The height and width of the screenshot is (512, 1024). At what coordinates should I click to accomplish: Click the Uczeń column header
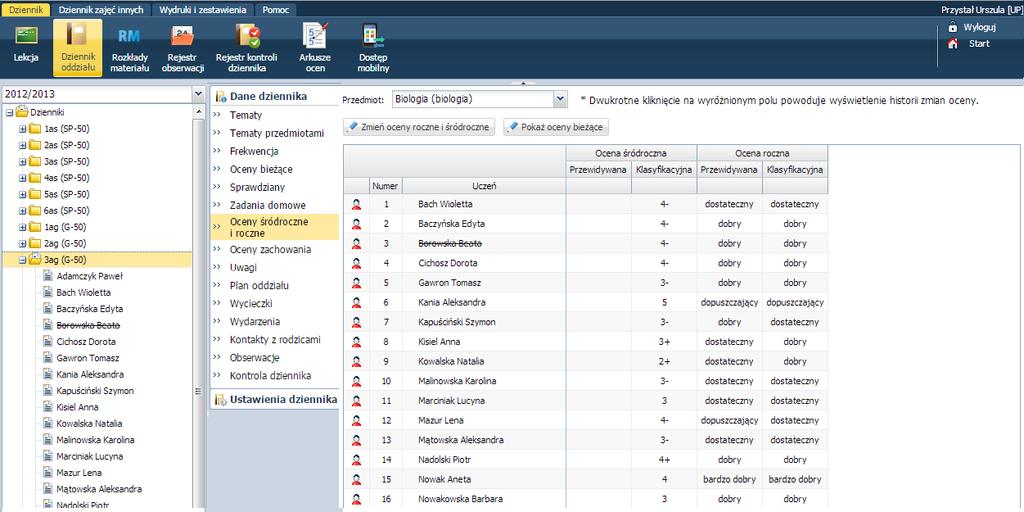pos(484,186)
